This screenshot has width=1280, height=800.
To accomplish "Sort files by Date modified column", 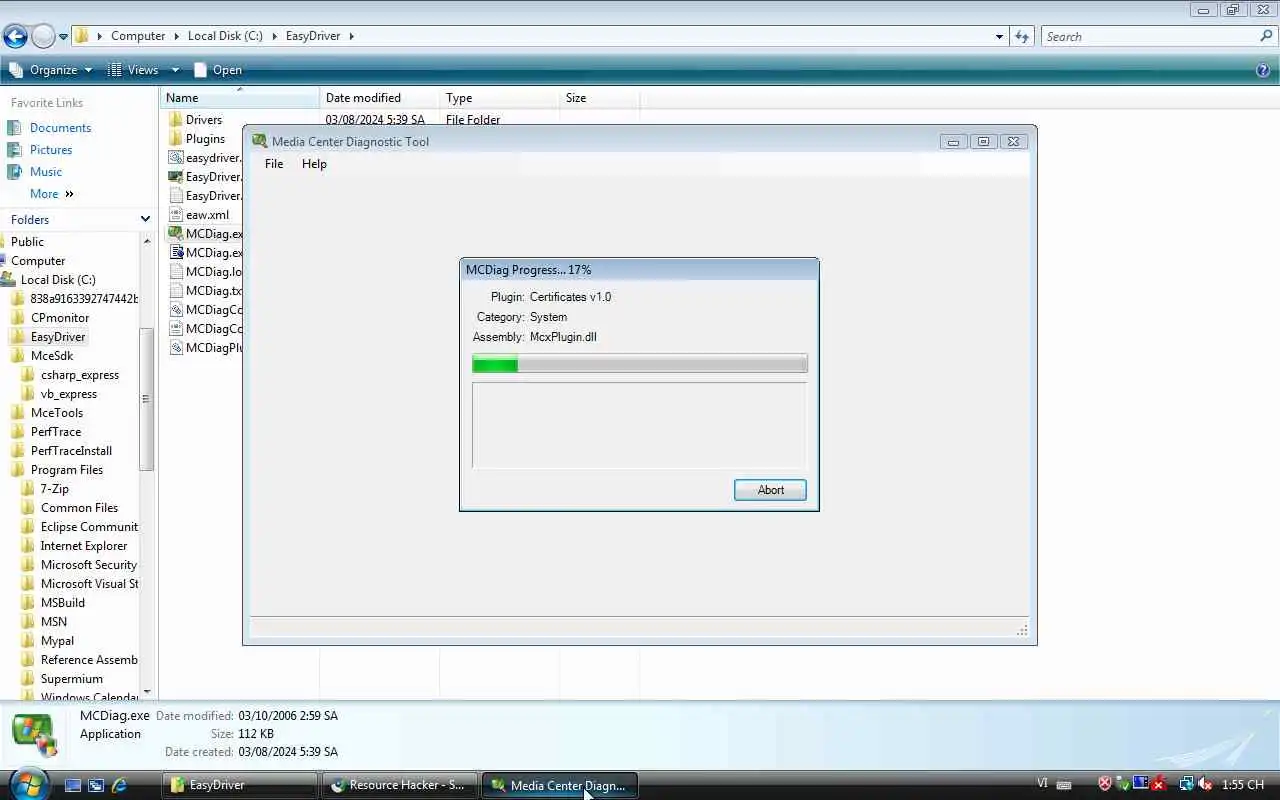I will pos(380,98).
